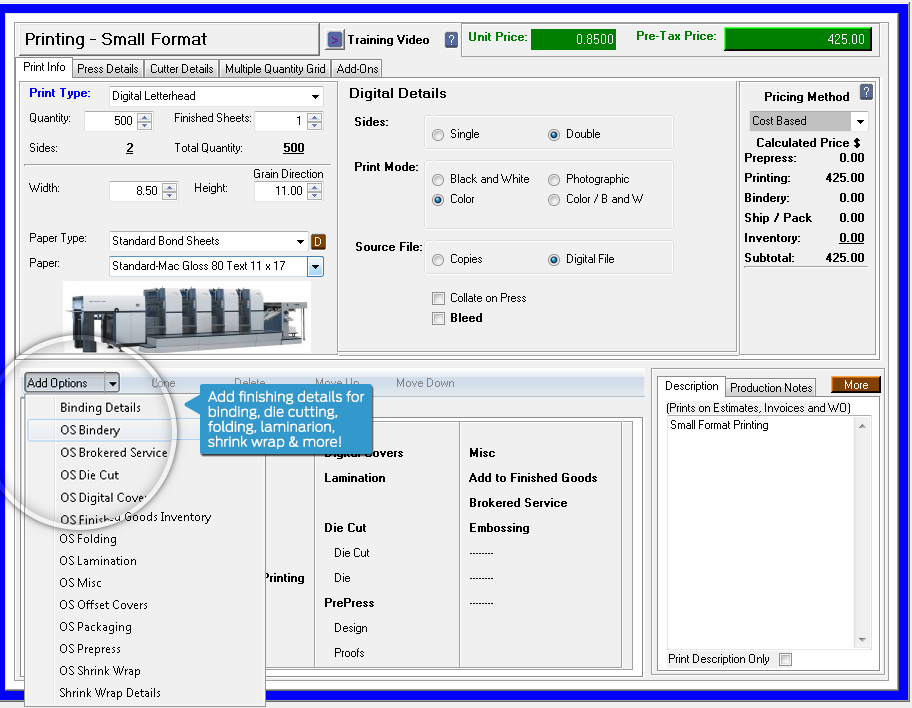This screenshot has height=708, width=912.
Task: Click the More button
Action: pos(855,384)
